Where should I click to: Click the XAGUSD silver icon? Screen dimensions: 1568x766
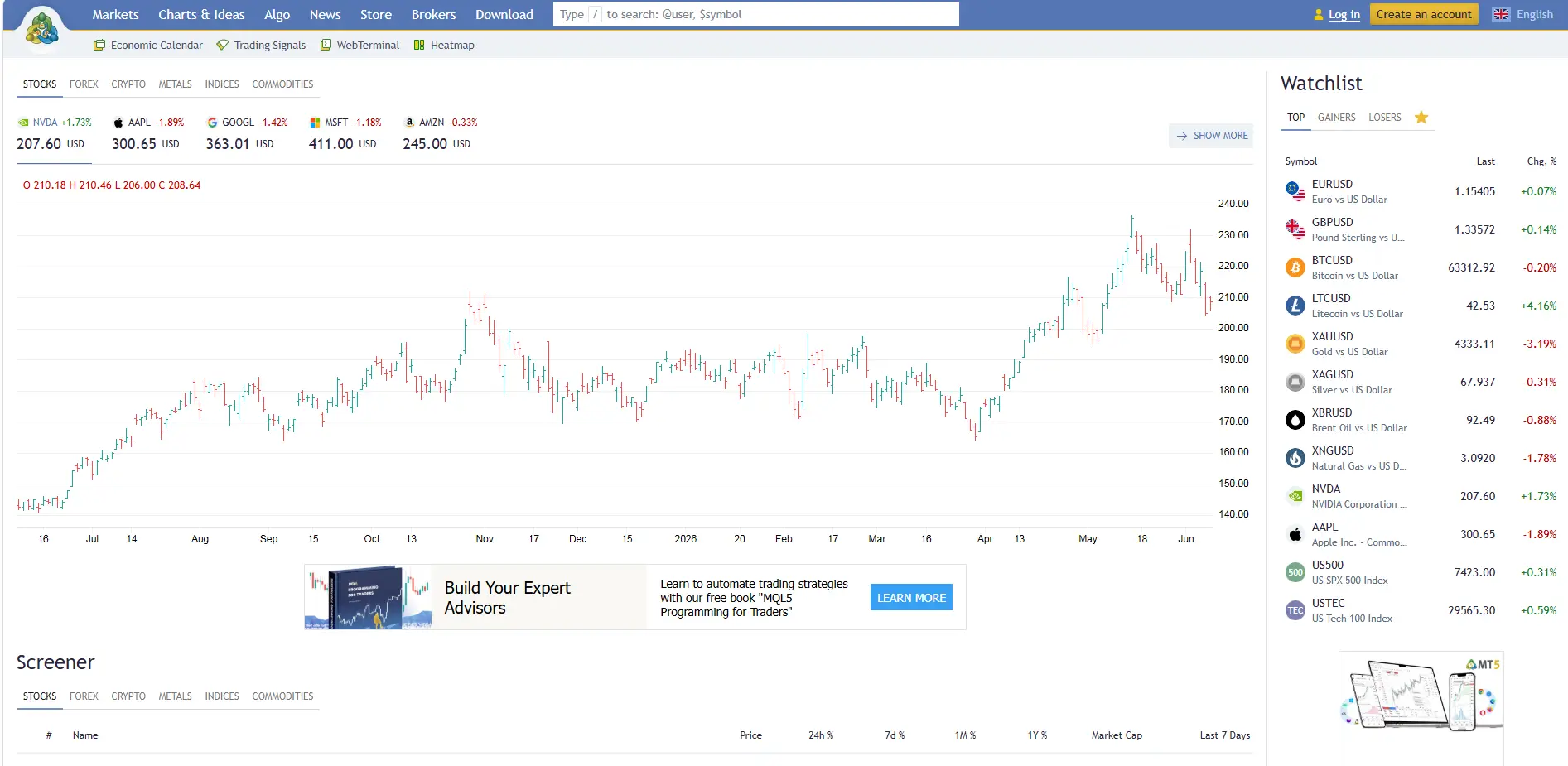pyautogui.click(x=1295, y=382)
